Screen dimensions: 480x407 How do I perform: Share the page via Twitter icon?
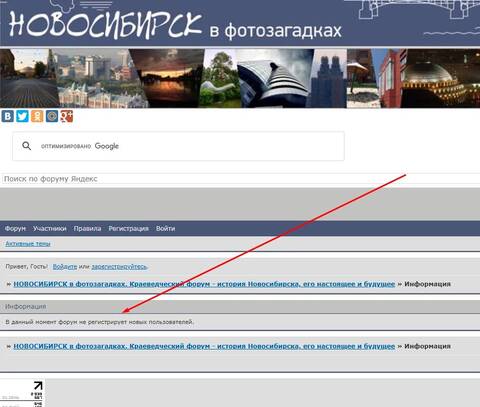(22, 116)
